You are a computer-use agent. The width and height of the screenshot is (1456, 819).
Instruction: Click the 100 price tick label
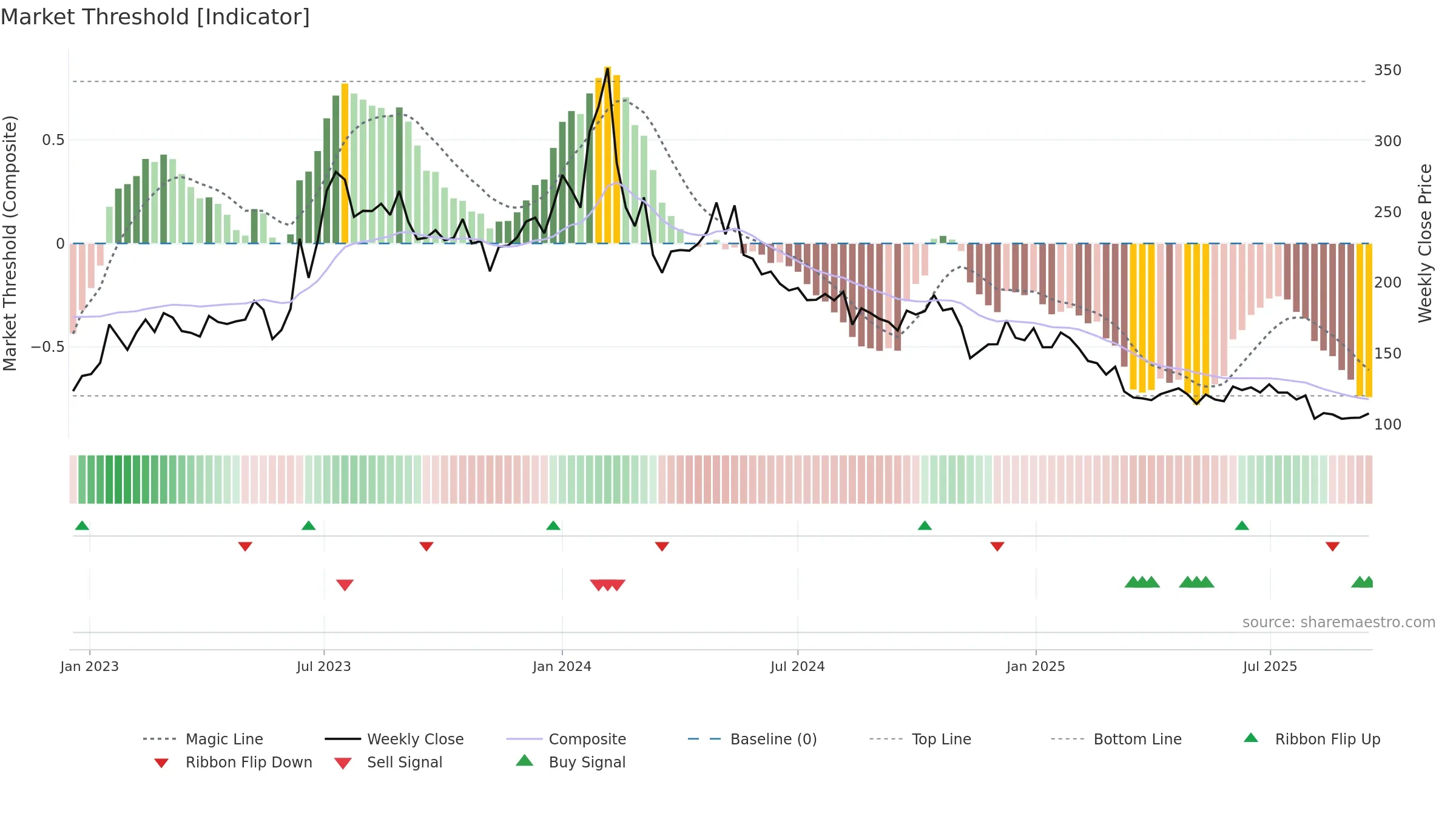pos(1388,425)
